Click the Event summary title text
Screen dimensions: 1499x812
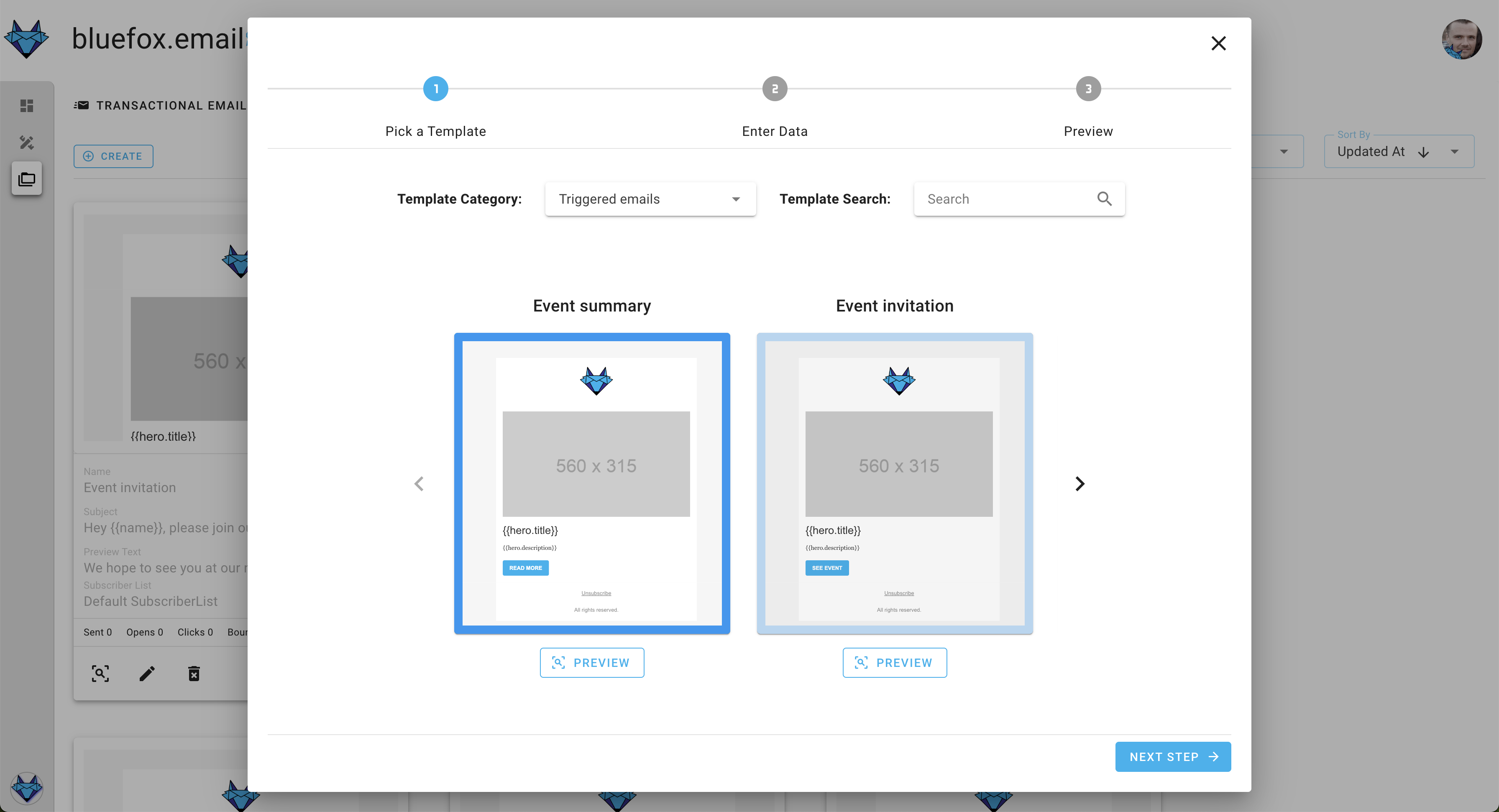[x=592, y=306]
